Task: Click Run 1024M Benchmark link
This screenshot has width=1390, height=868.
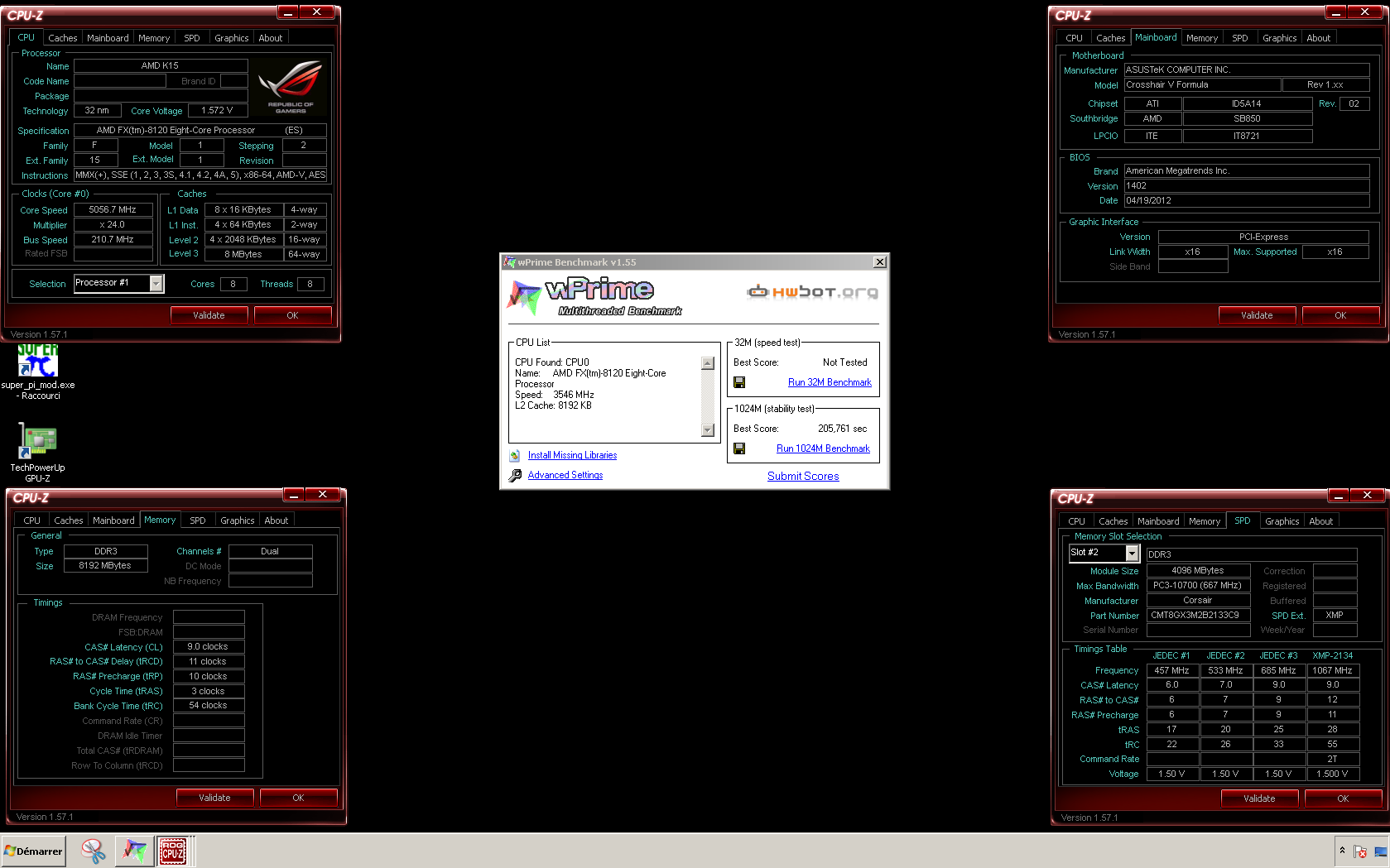Action: [x=823, y=448]
